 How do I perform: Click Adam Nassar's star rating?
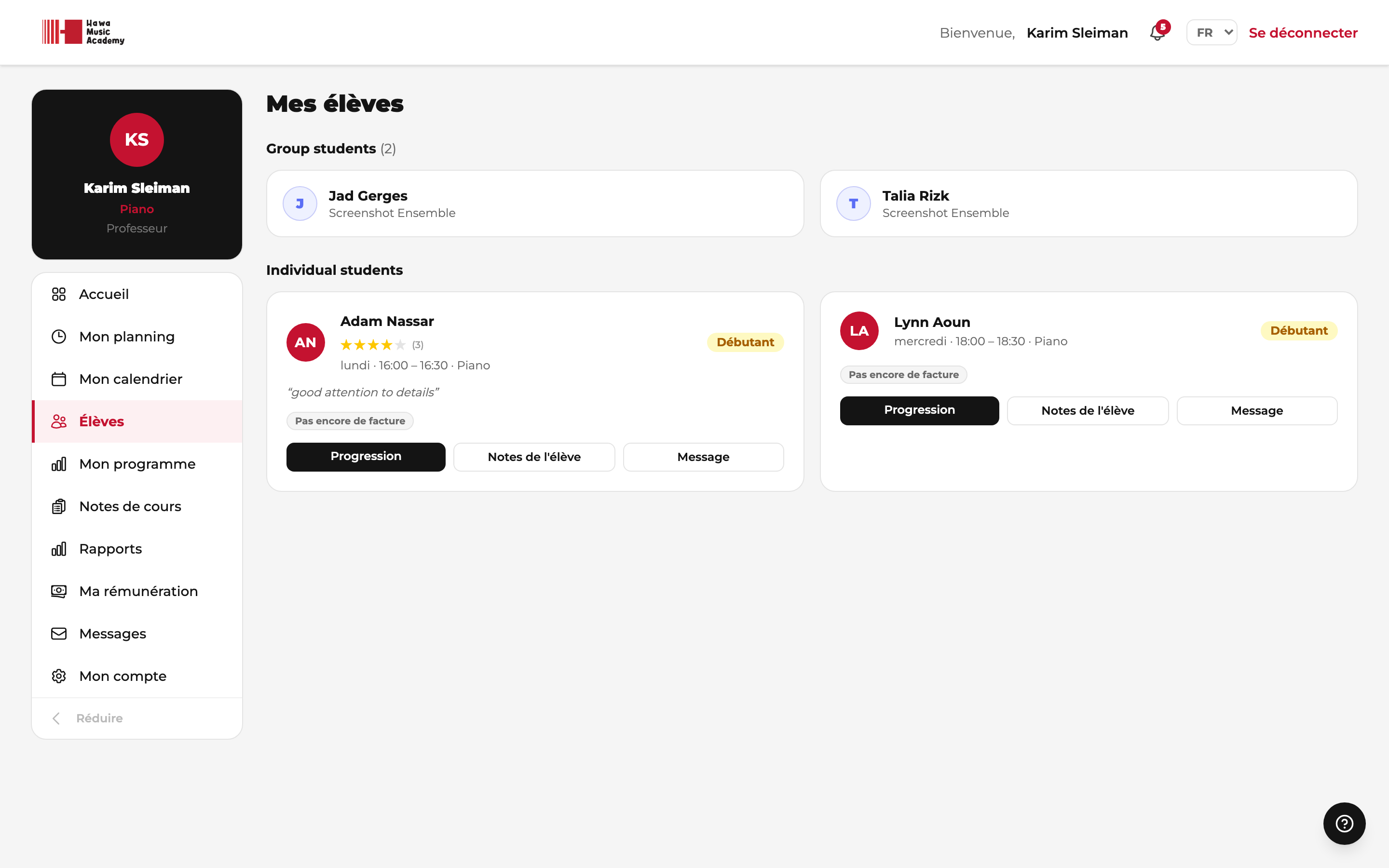point(373,345)
